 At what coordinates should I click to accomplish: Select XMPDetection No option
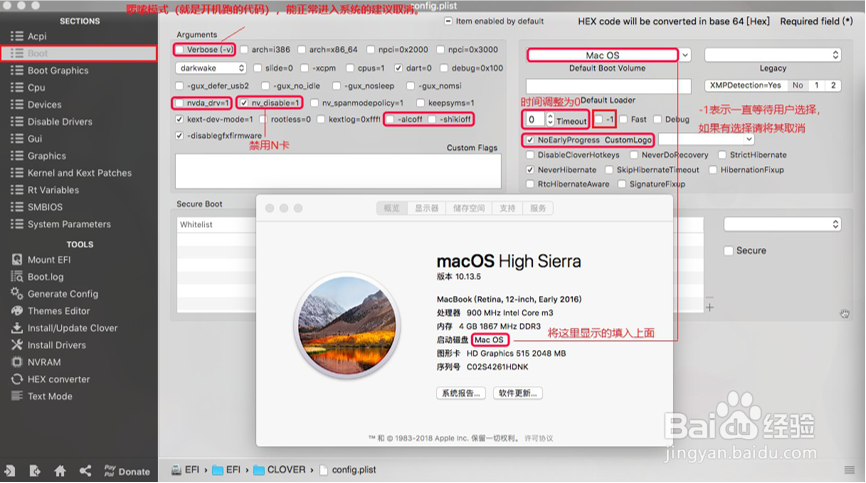pyautogui.click(x=798, y=86)
